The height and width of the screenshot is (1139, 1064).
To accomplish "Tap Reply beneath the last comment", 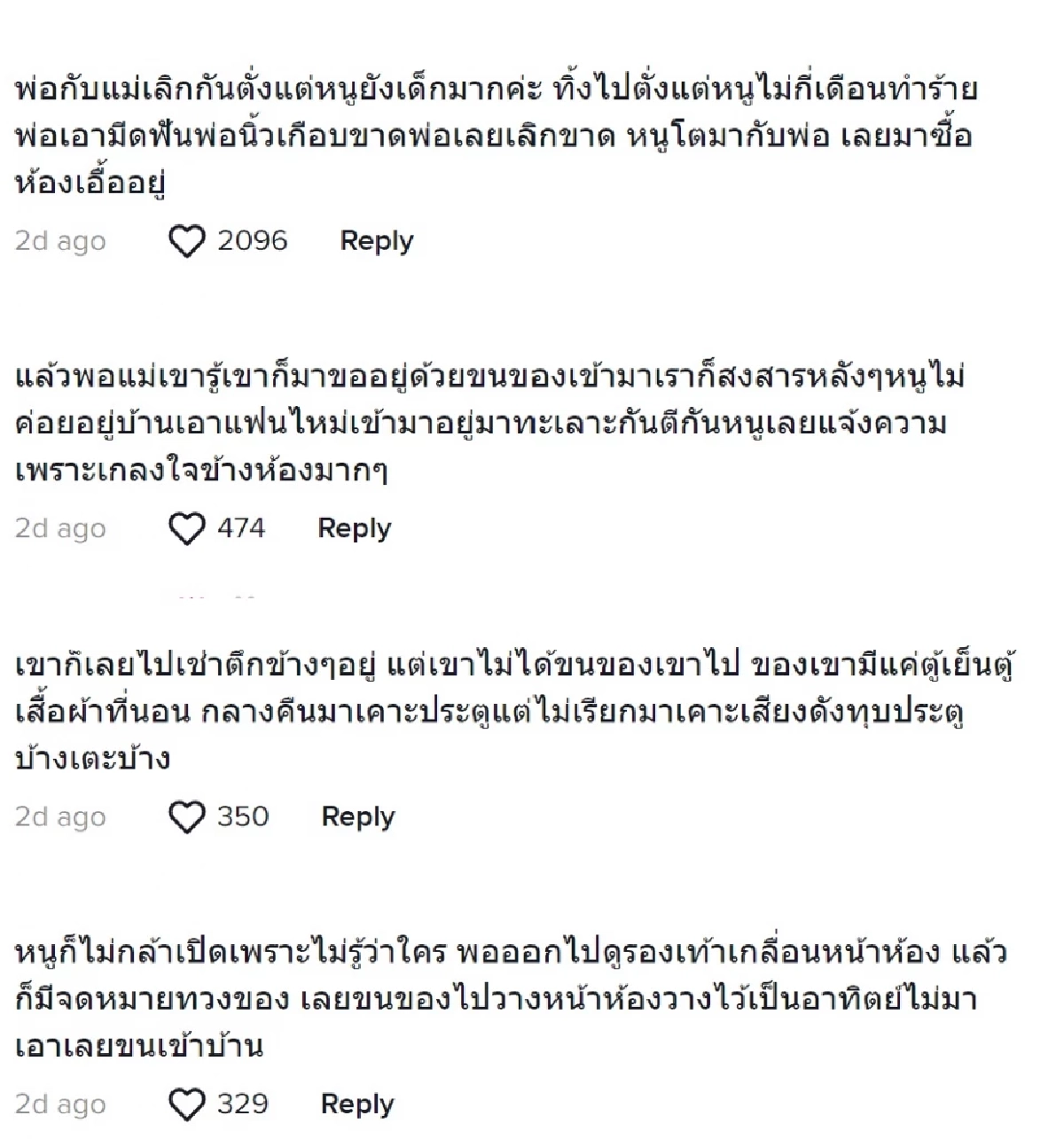I will (x=356, y=1104).
